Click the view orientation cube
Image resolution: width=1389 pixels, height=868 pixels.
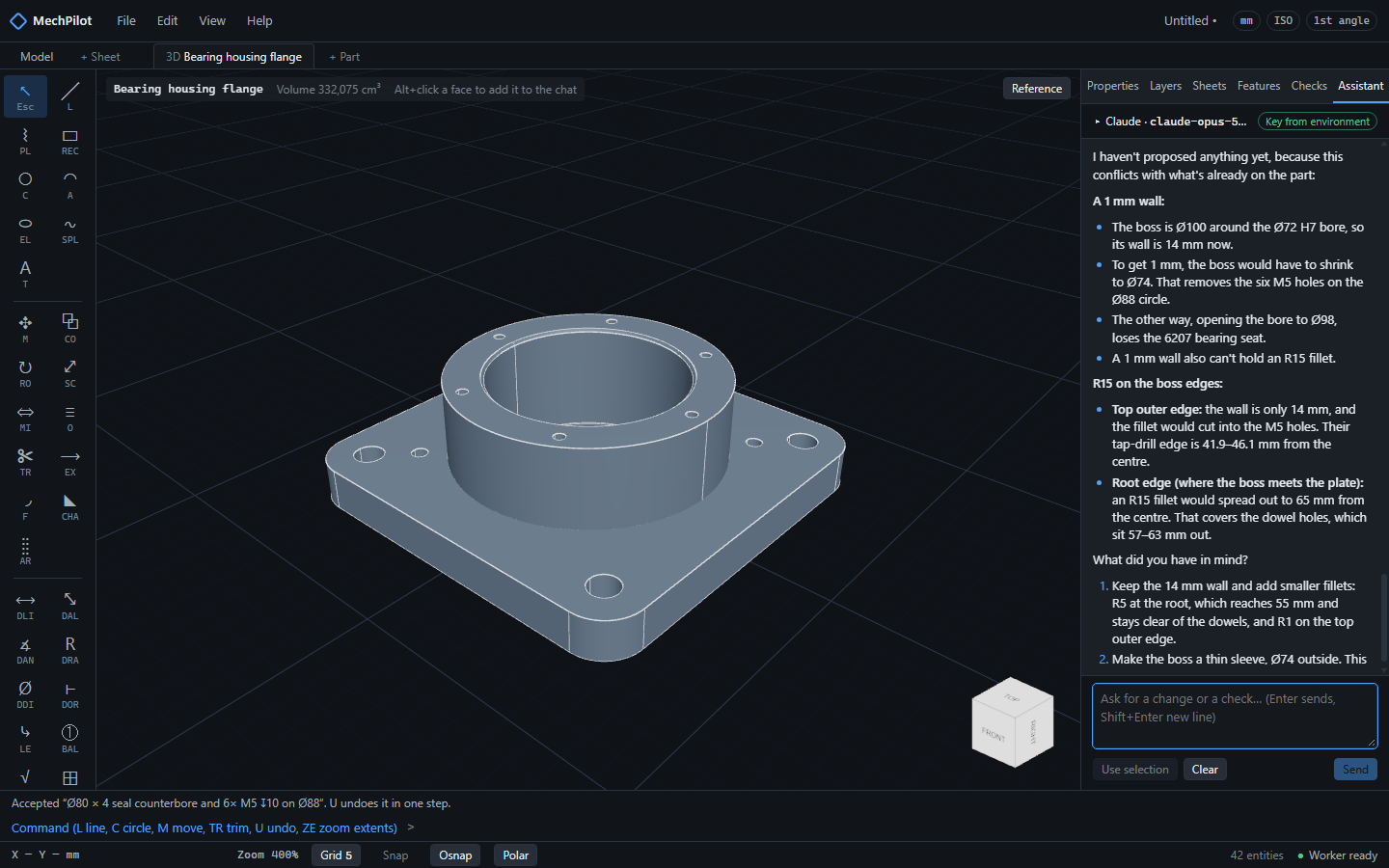tap(1013, 722)
